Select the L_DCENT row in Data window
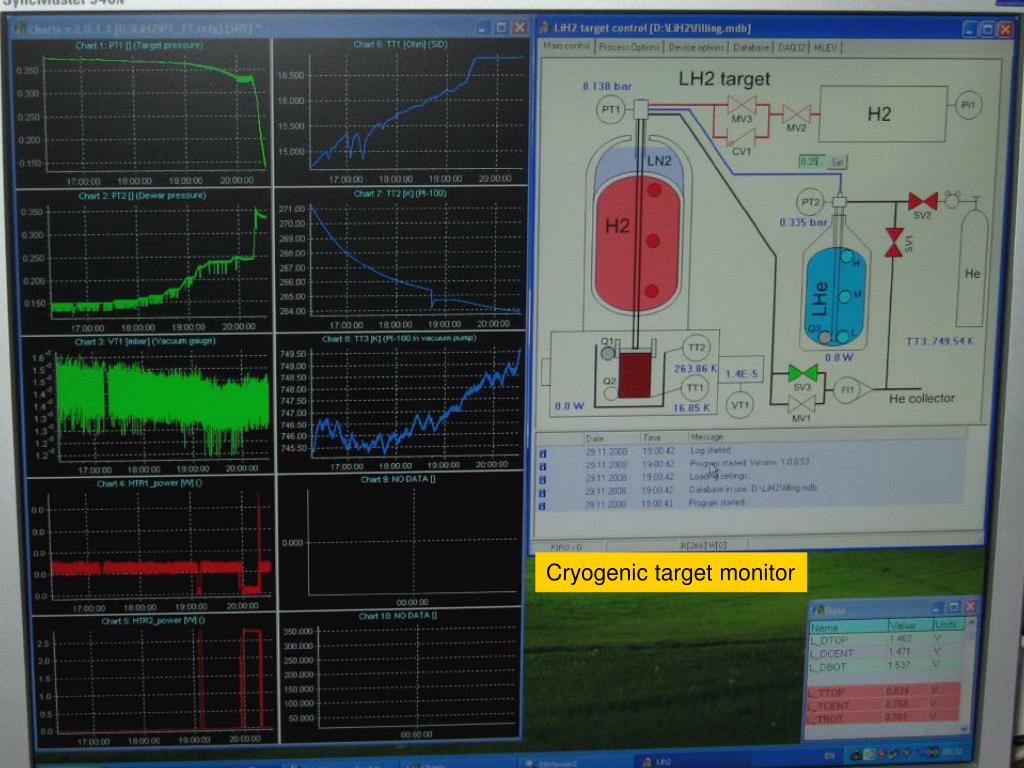The height and width of the screenshot is (768, 1024). (x=885, y=653)
